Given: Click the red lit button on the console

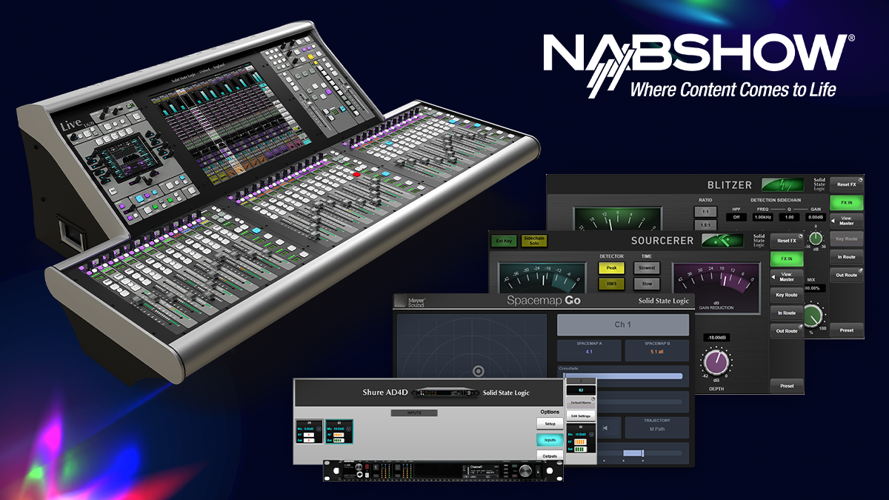Looking at the screenshot, I should [x=357, y=175].
